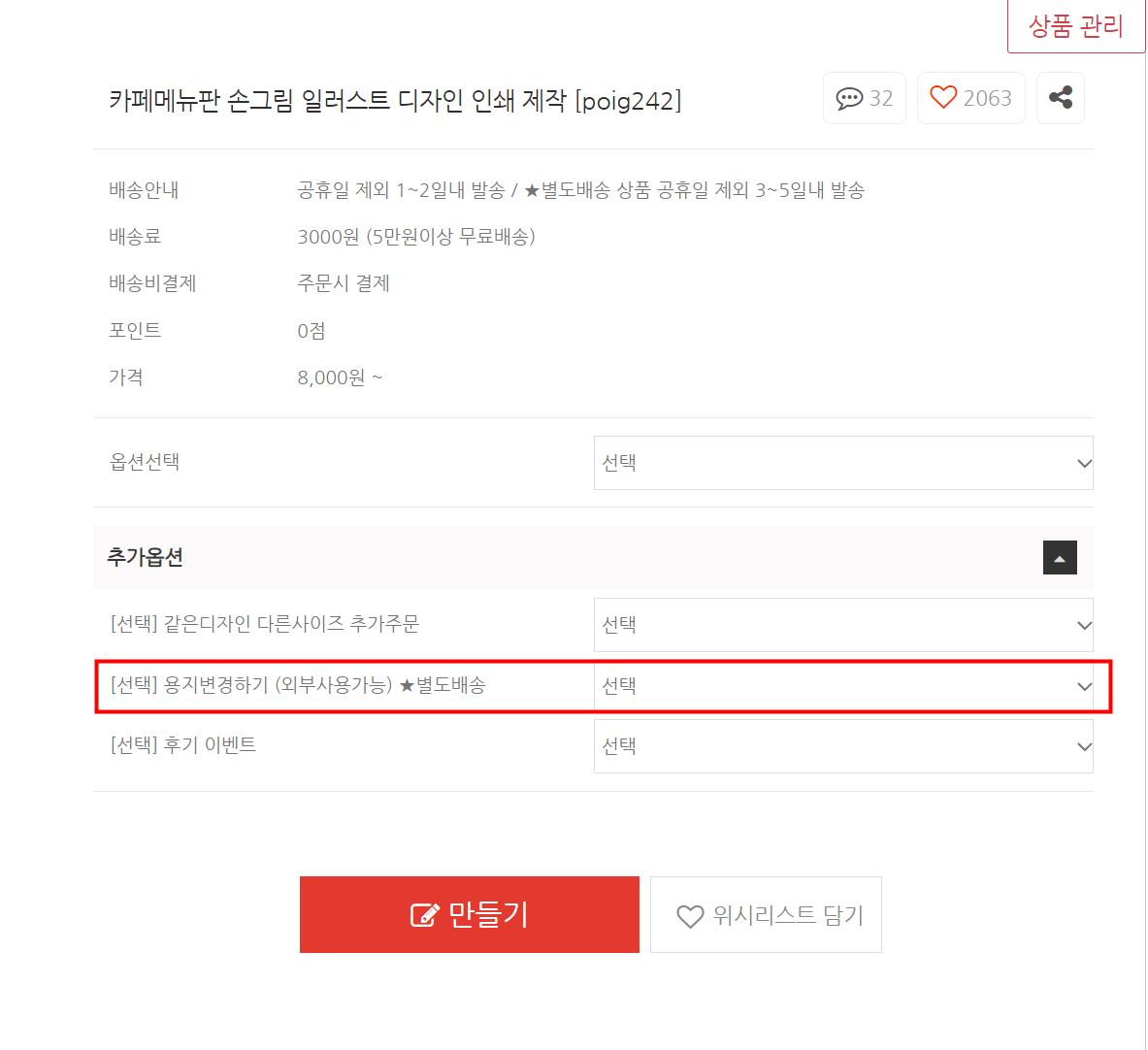Click the heart icon on 위시리스트 담기
This screenshot has width=1148, height=1050.
[x=690, y=916]
